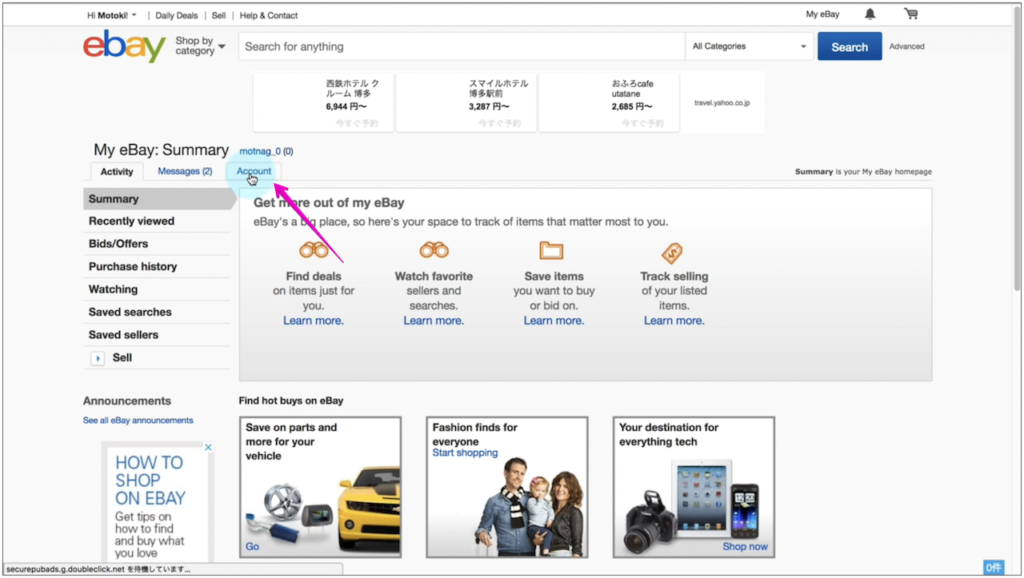
Task: Open the everything tech promo image
Action: coord(694,487)
